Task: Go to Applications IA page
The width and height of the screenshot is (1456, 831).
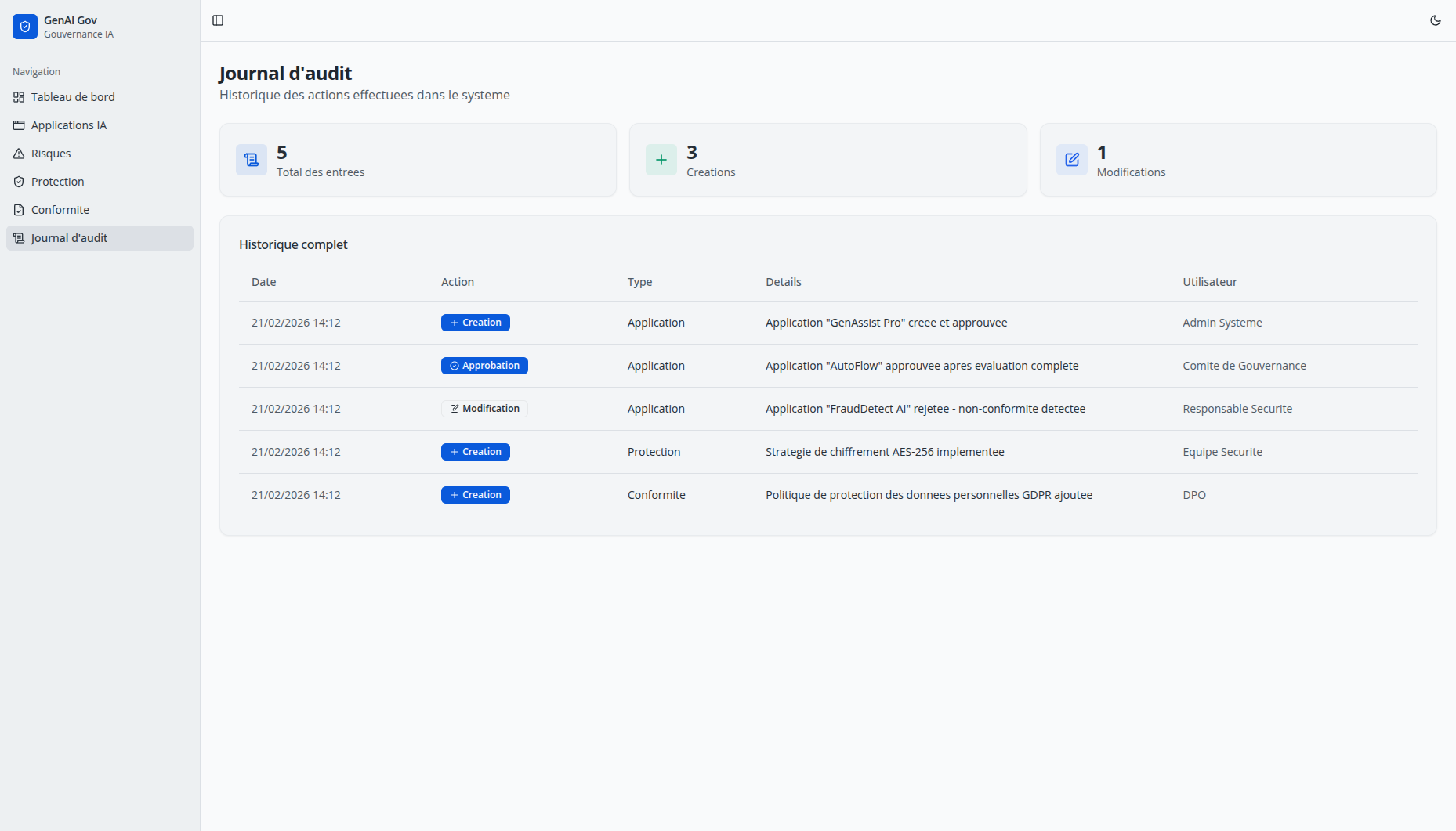Action: pos(69,125)
